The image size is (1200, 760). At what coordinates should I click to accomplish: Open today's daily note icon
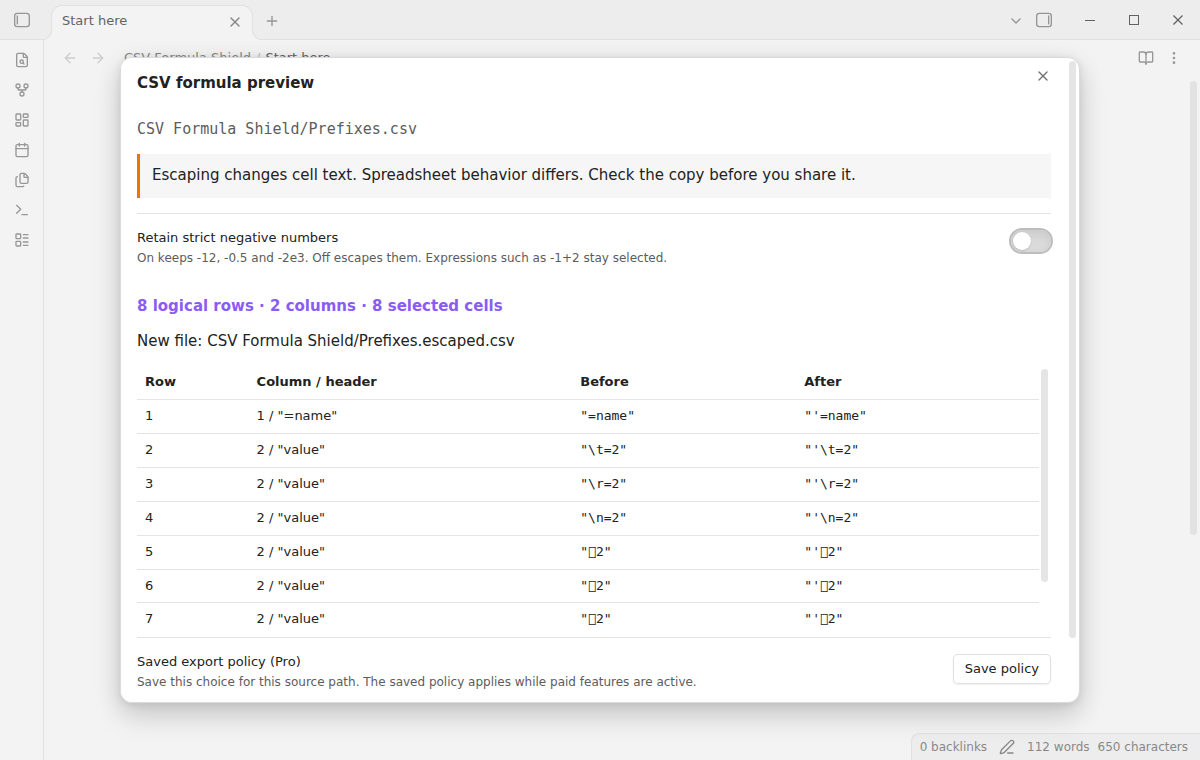point(22,150)
